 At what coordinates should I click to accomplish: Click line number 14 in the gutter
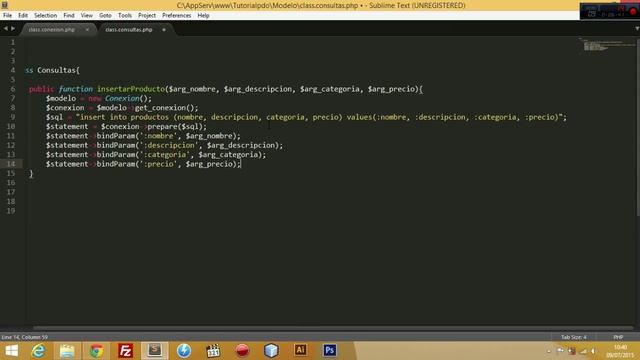pyautogui.click(x=11, y=164)
